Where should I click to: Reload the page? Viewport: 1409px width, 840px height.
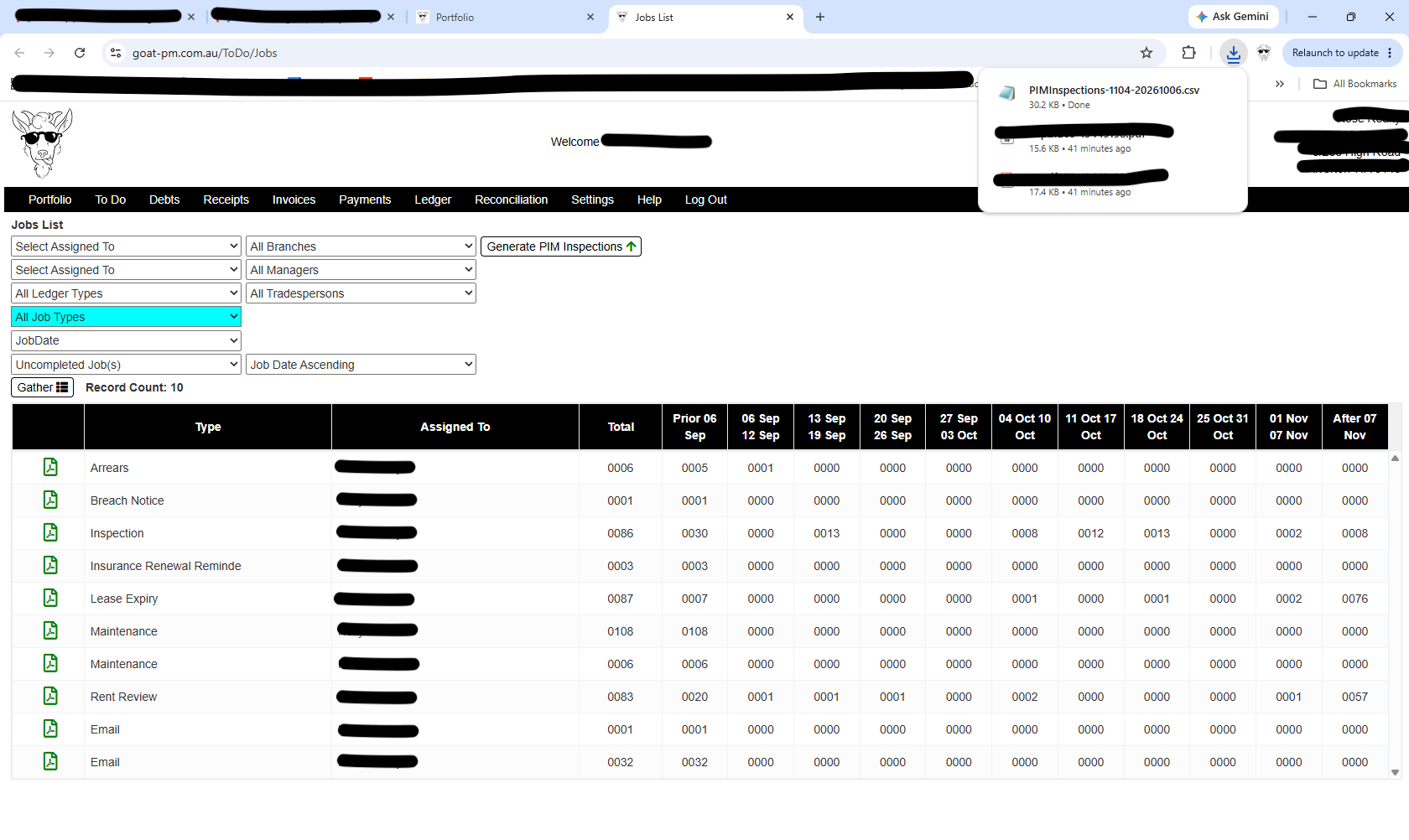[80, 53]
